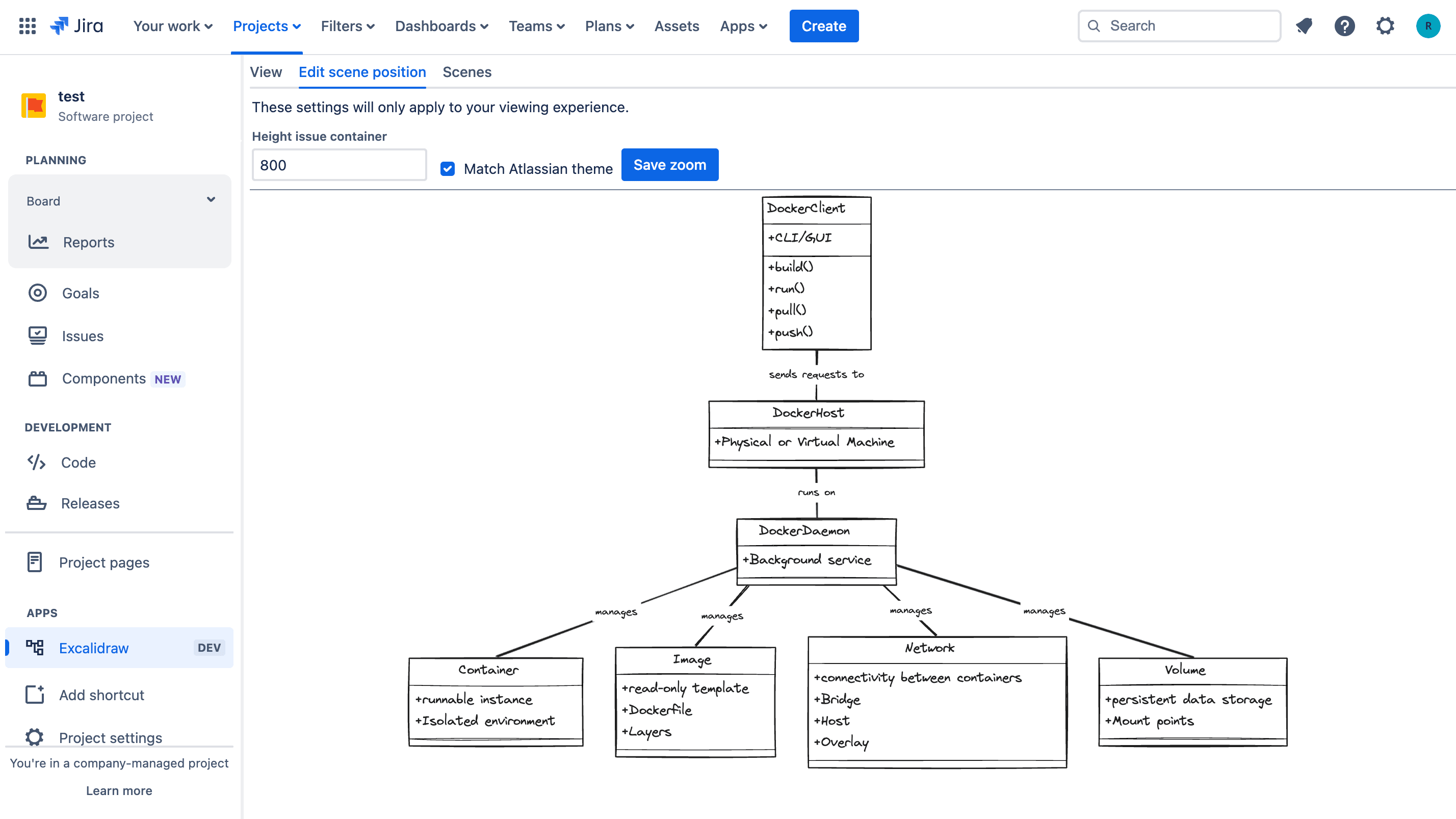Expand the Board dropdown chevron
The image size is (1456, 819).
point(211,199)
